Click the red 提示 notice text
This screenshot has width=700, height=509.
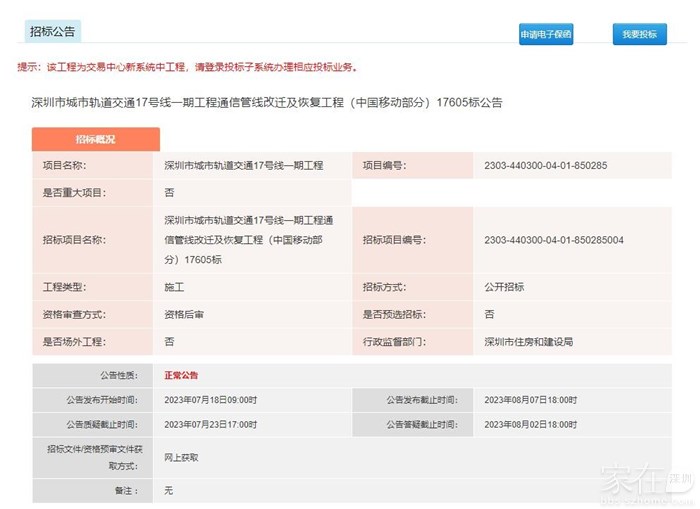point(188,68)
